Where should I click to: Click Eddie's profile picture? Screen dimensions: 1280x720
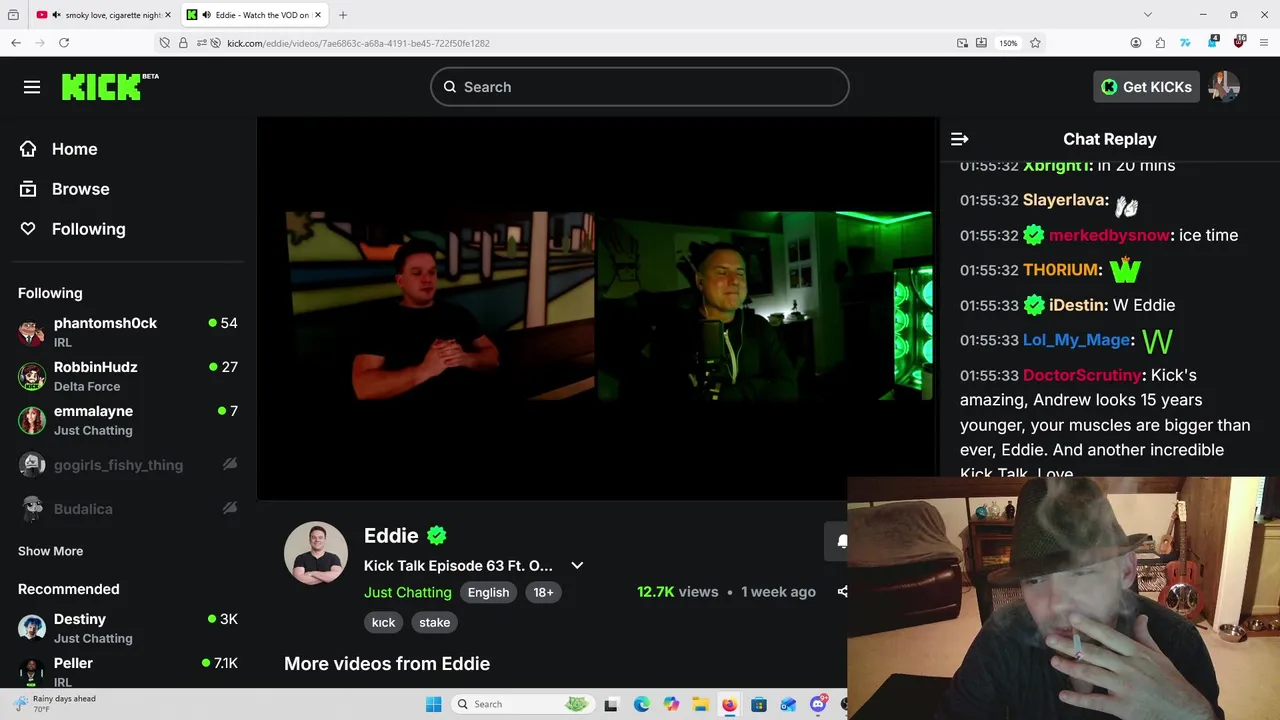tap(316, 553)
